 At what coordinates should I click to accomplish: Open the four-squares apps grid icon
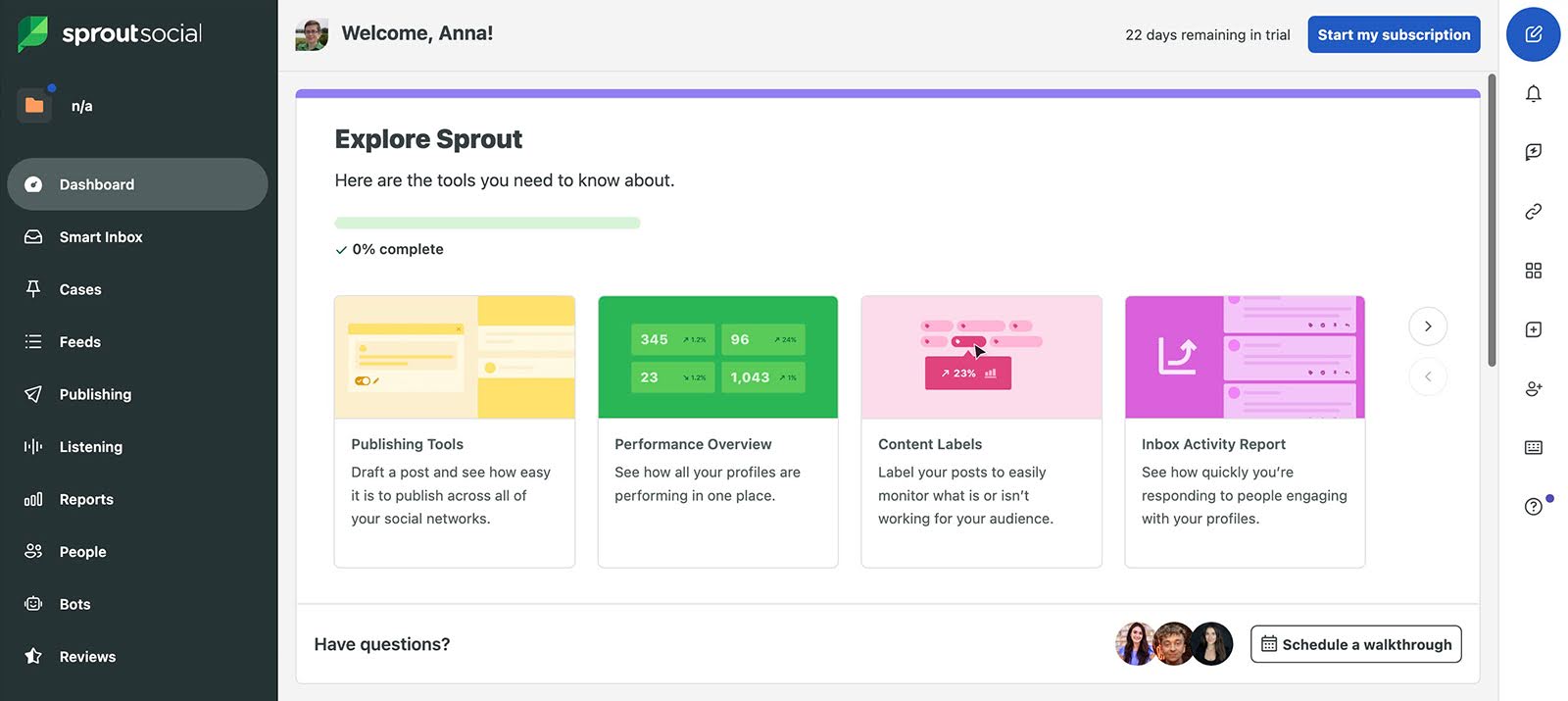[x=1534, y=271]
